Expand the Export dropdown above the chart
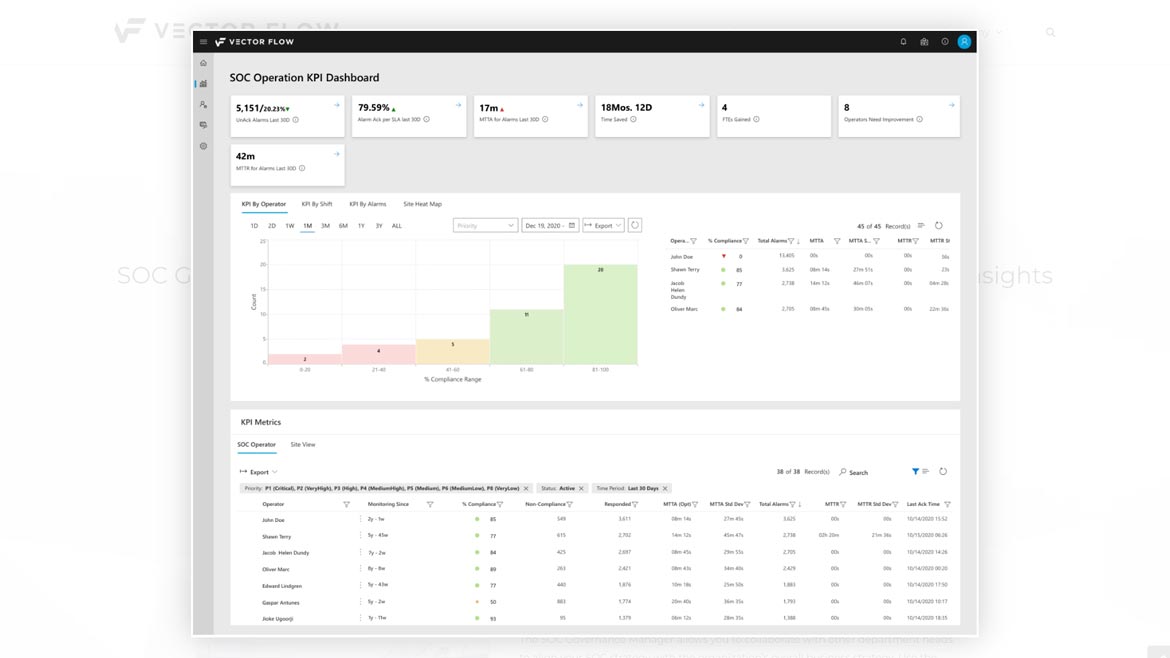1170x658 pixels. pos(603,226)
